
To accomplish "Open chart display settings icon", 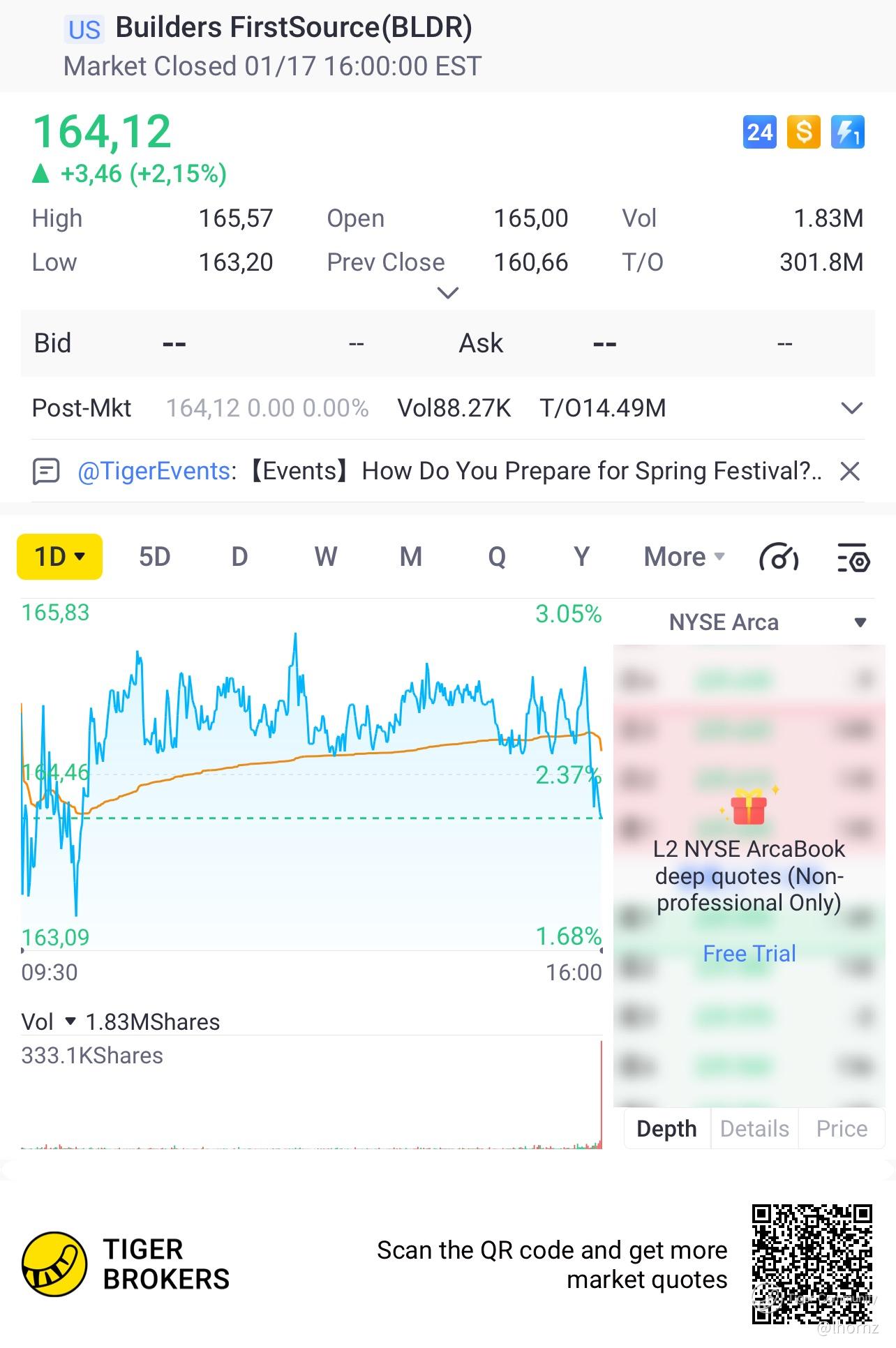I will tap(853, 557).
